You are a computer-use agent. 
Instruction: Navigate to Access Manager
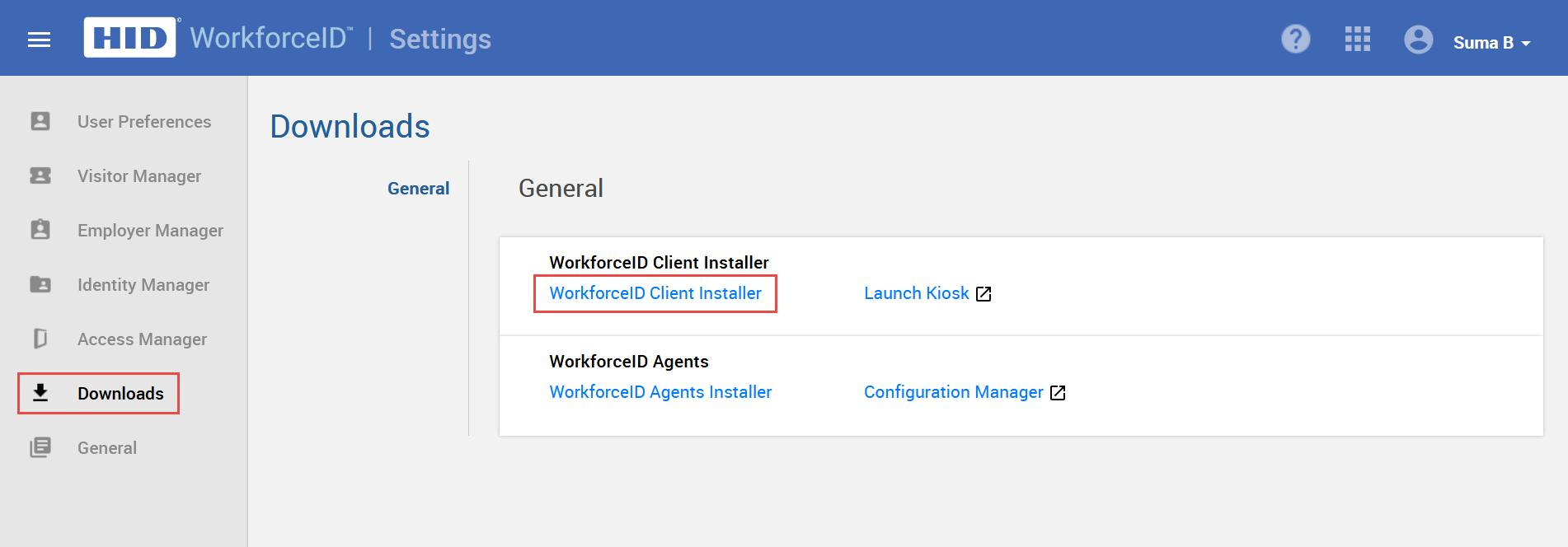point(142,339)
